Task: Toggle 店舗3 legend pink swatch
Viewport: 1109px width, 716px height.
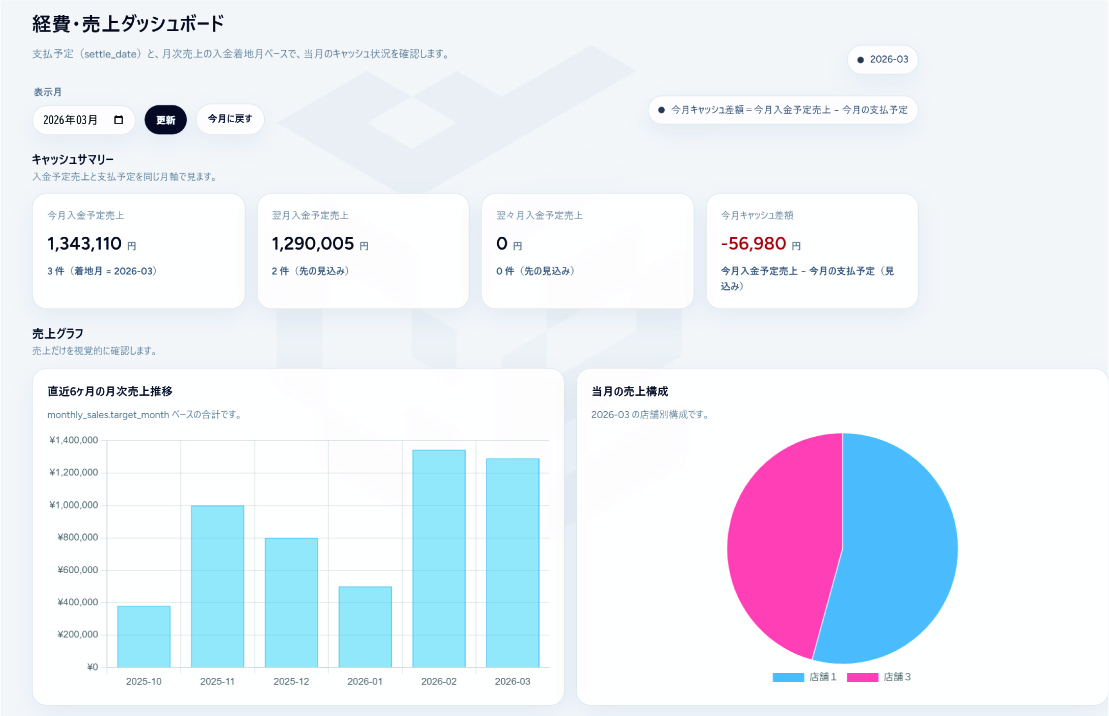Action: point(862,678)
